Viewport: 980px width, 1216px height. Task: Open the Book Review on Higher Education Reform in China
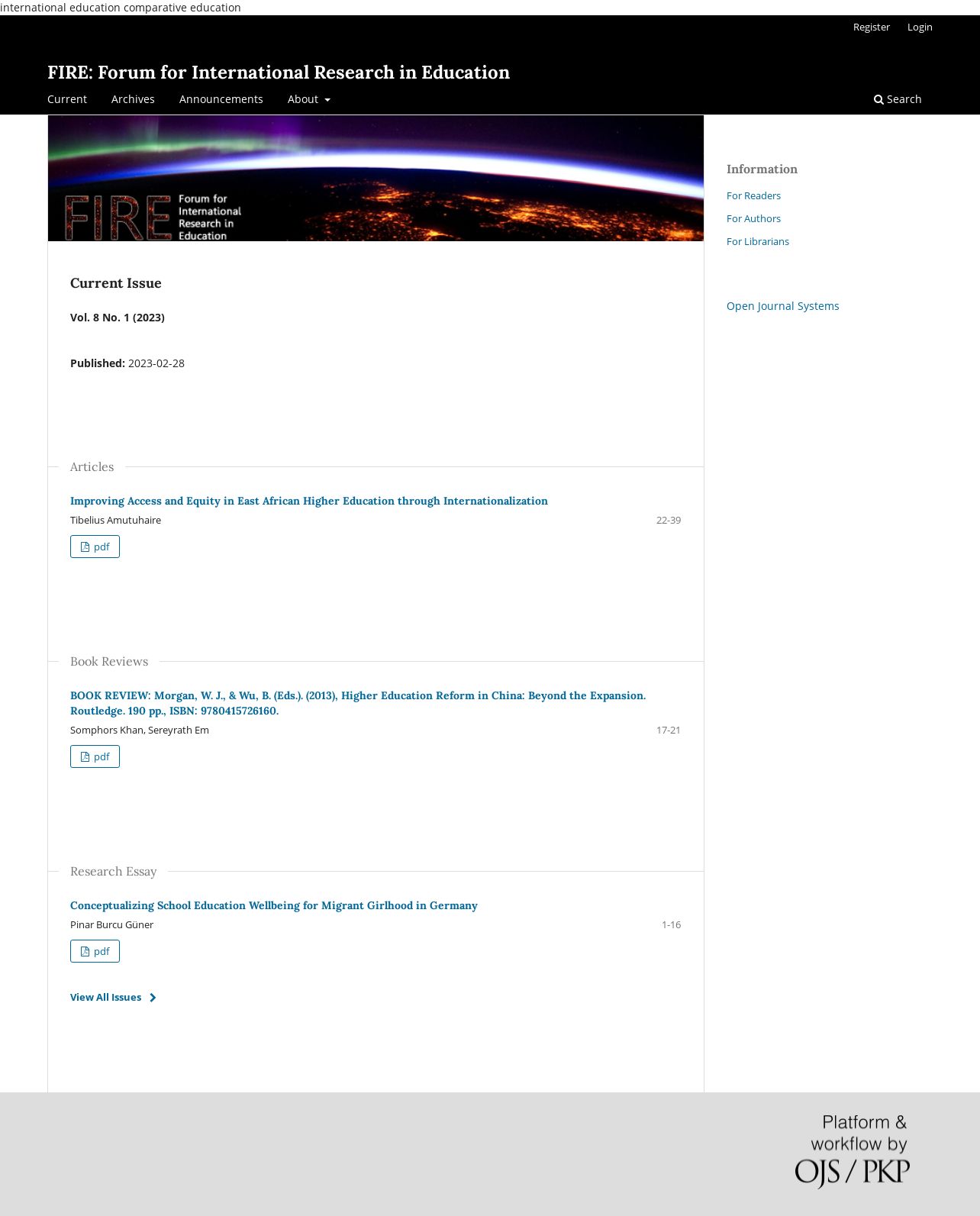click(x=358, y=703)
